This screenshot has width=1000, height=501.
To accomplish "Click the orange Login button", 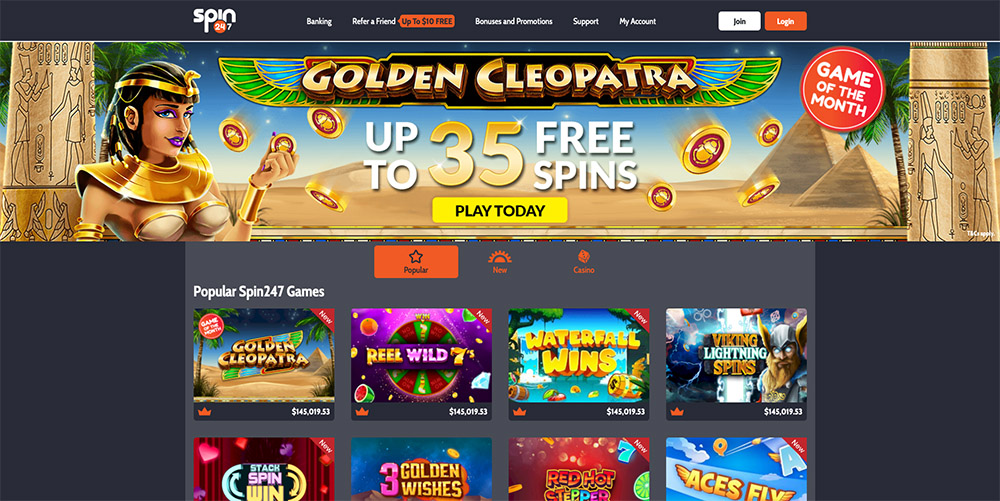I will [x=786, y=21].
